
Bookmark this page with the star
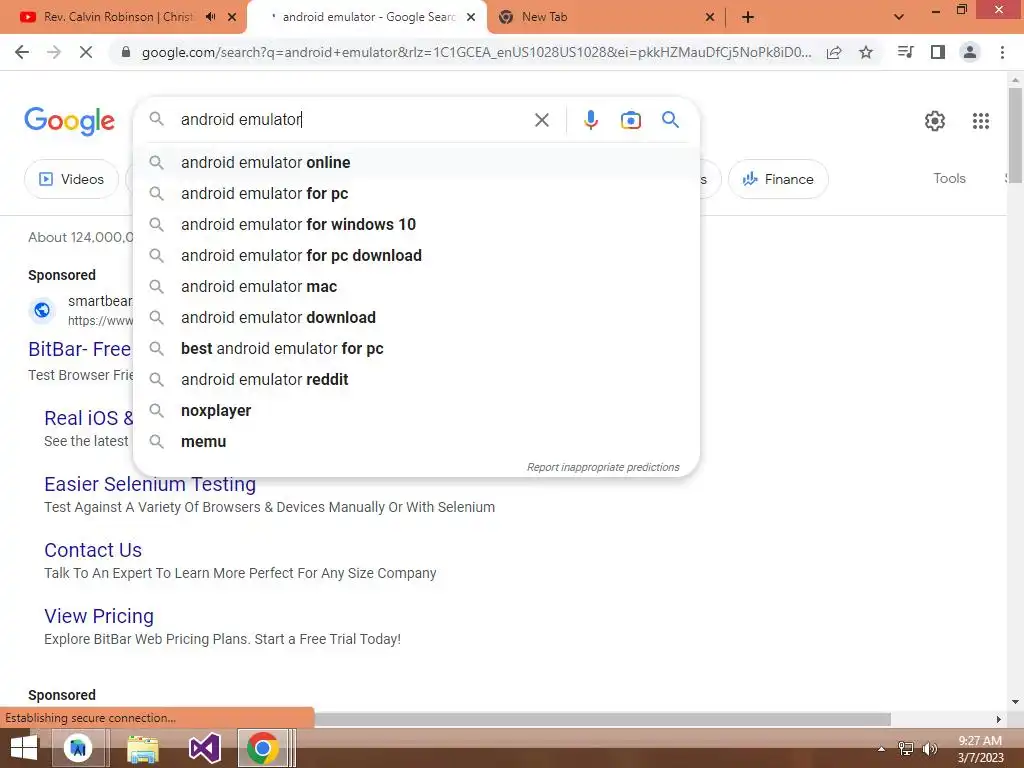pyautogui.click(x=866, y=52)
